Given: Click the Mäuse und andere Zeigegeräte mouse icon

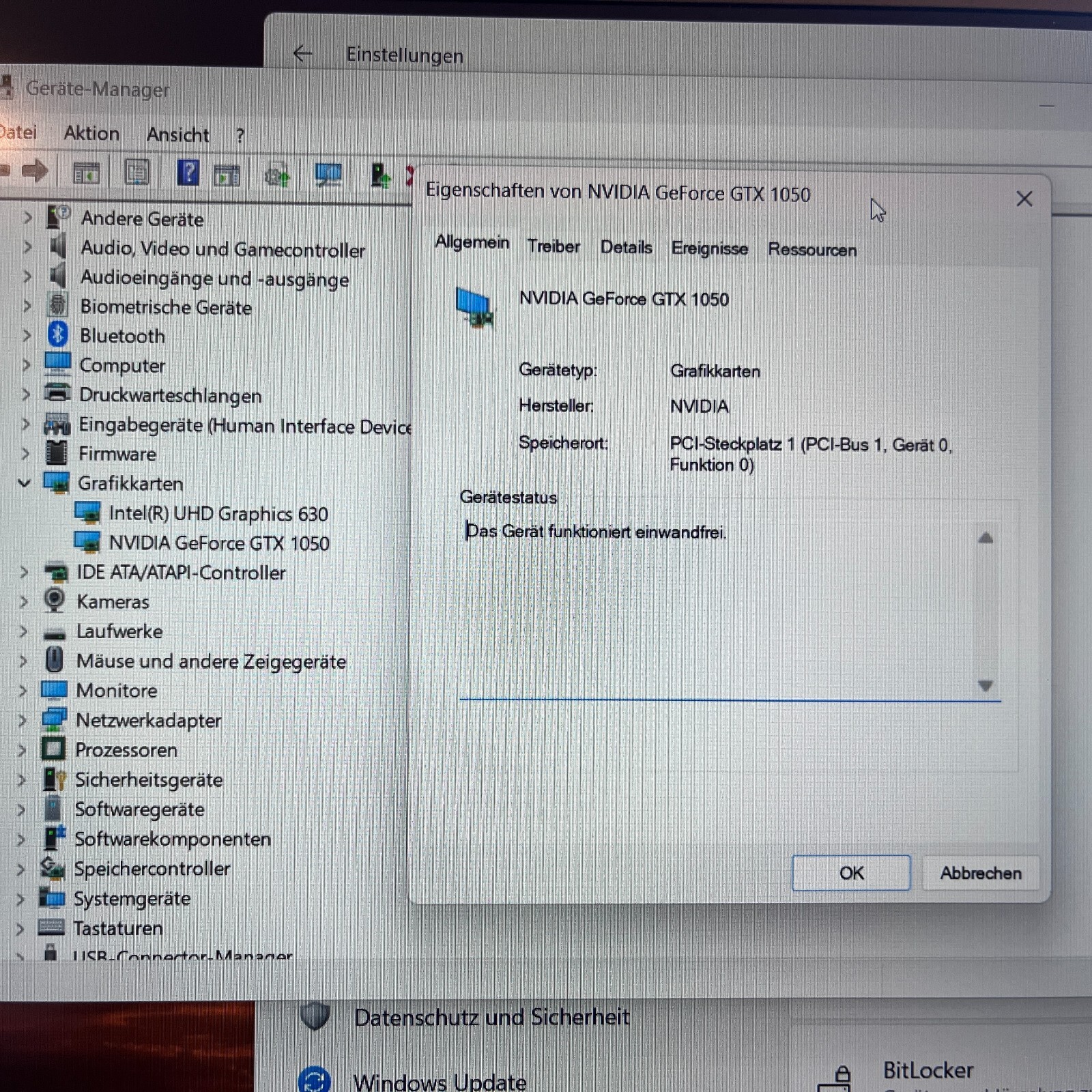Looking at the screenshot, I should [x=54, y=660].
